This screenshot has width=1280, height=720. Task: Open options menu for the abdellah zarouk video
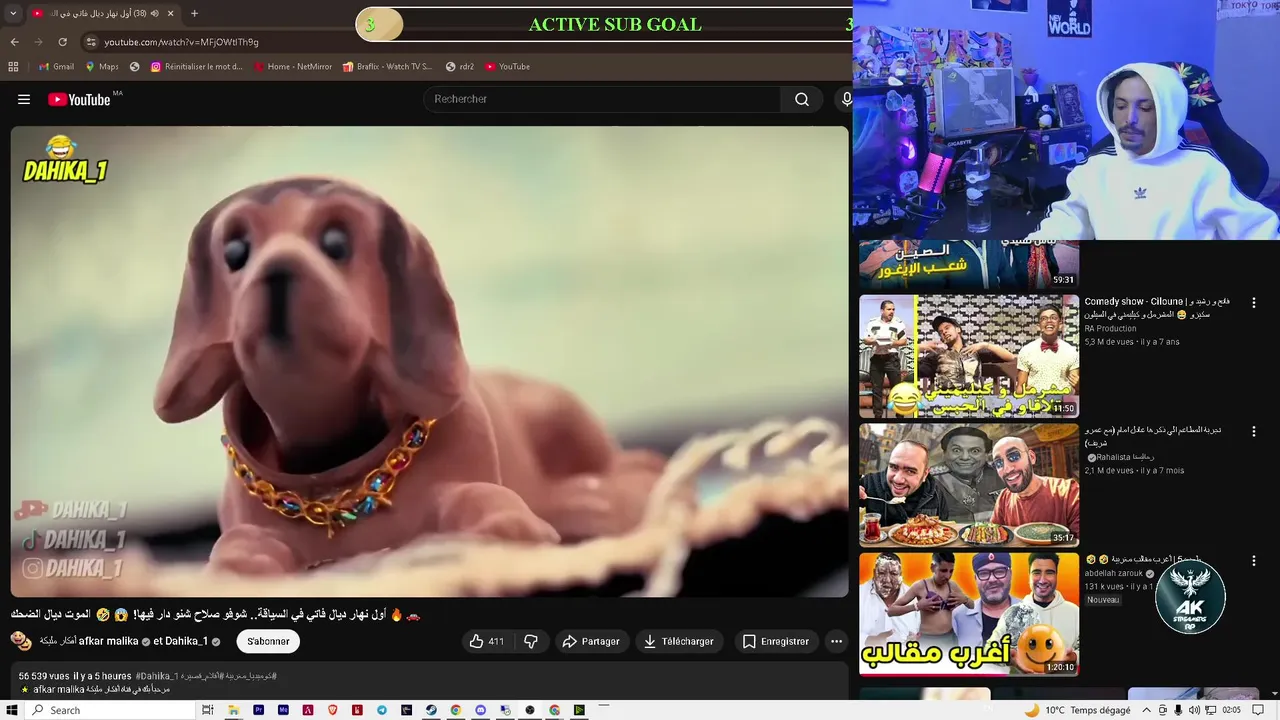[1253, 561]
